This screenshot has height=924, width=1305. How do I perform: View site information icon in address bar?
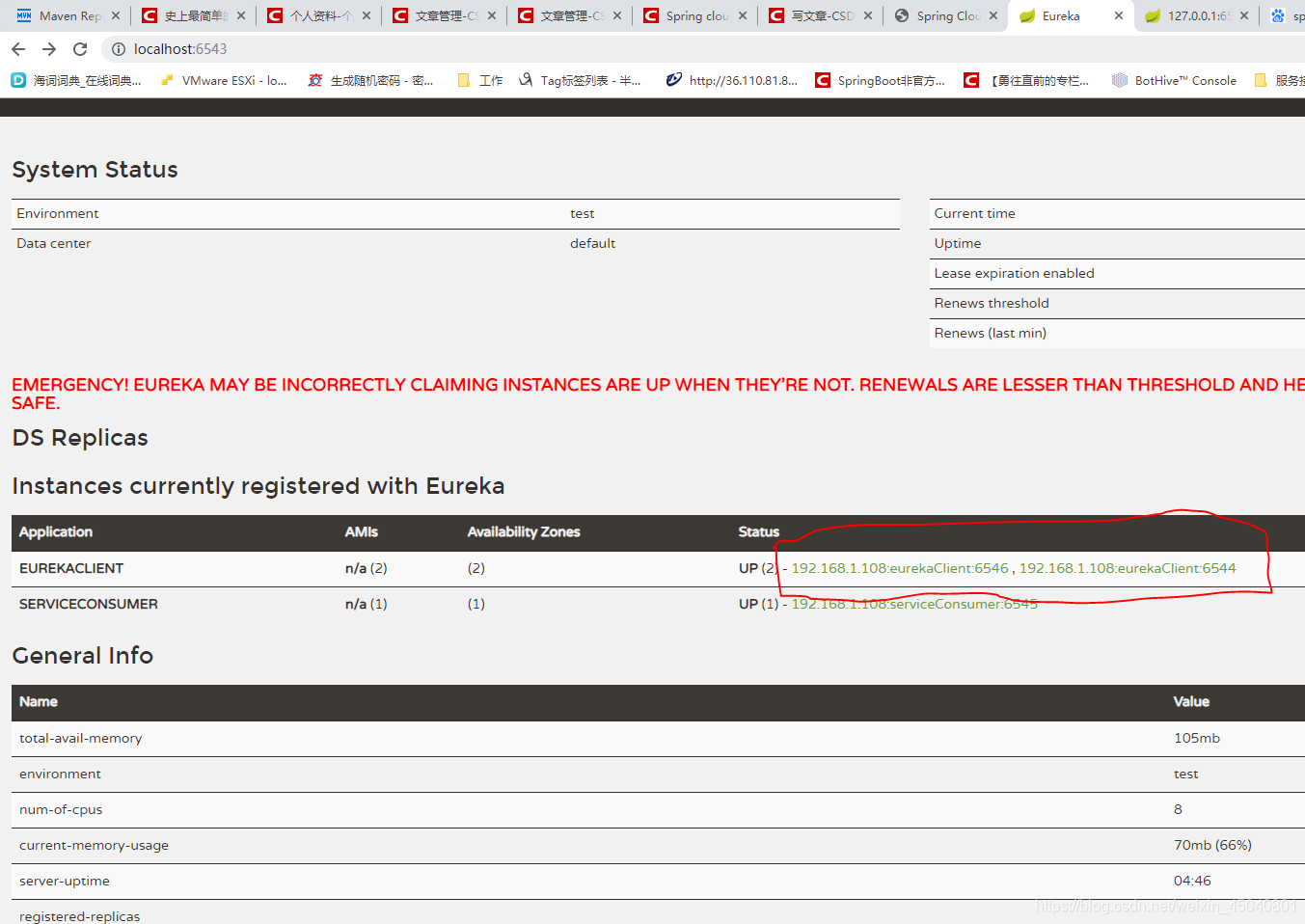click(x=119, y=49)
